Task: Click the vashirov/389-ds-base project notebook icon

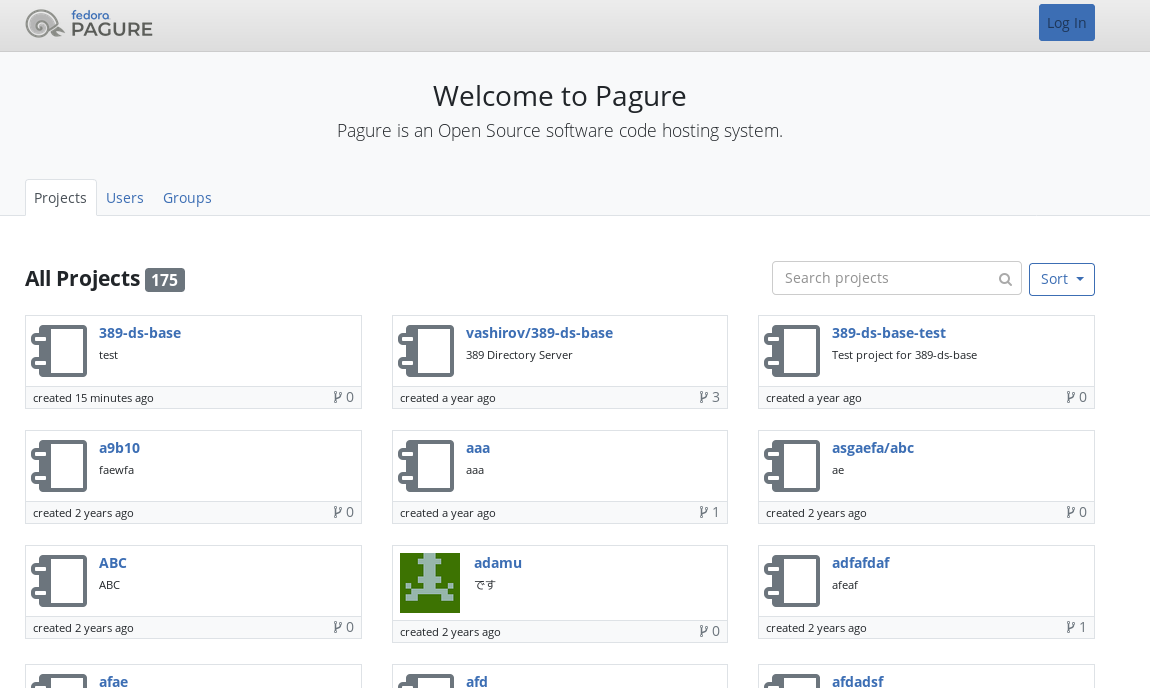Action: point(426,351)
